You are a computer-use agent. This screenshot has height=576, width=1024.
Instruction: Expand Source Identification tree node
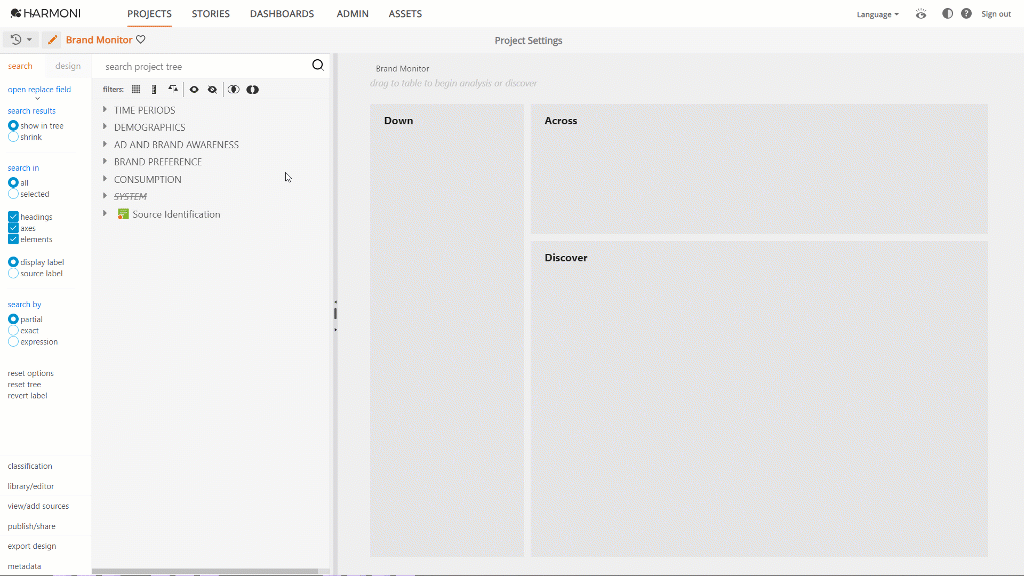click(104, 213)
